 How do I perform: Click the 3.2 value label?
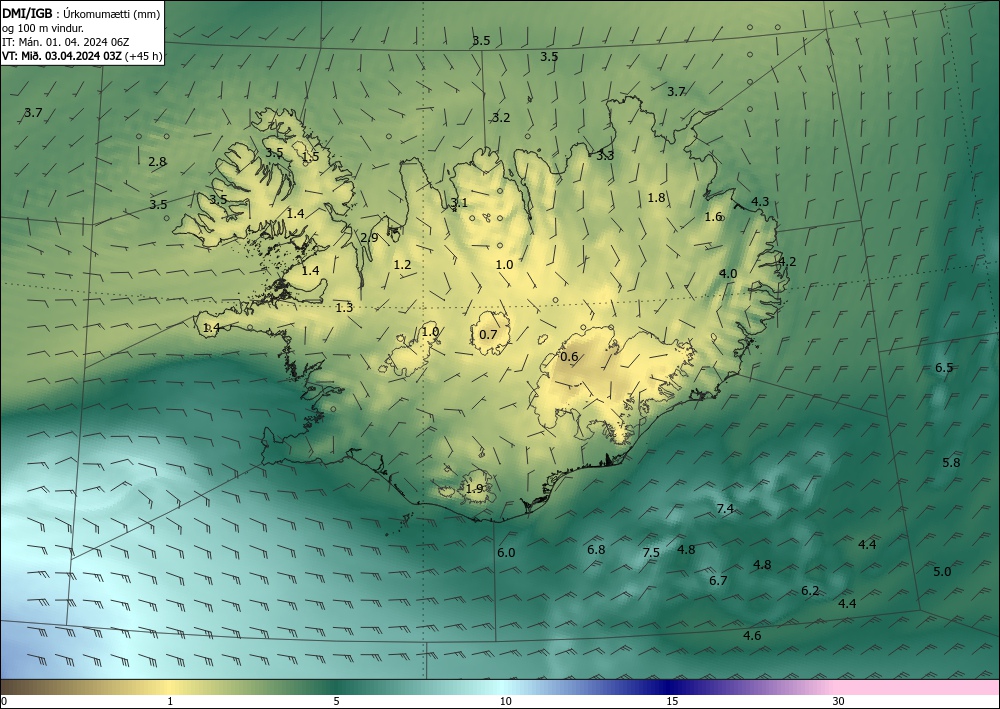point(501,117)
